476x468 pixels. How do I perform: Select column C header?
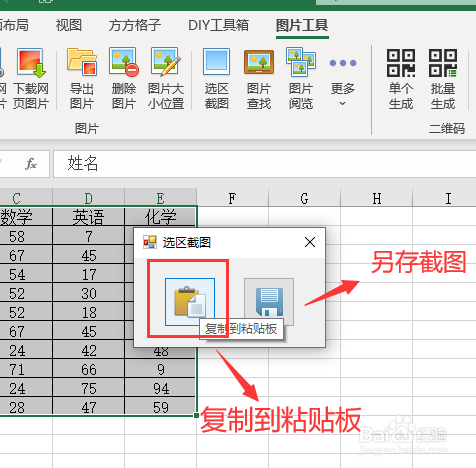[26, 198]
